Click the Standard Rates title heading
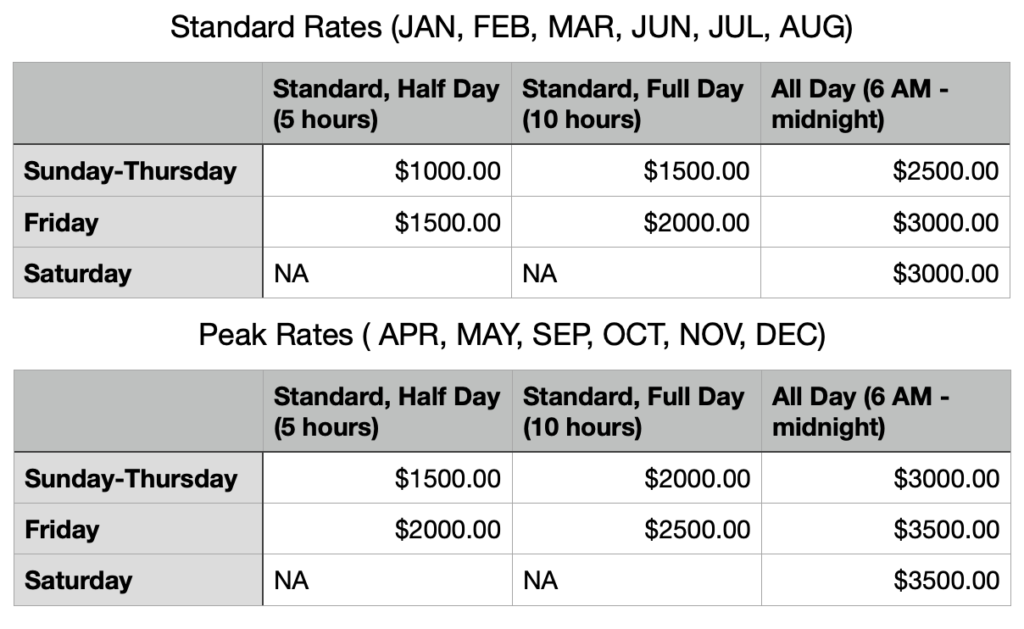This screenshot has width=1024, height=629. point(511,28)
